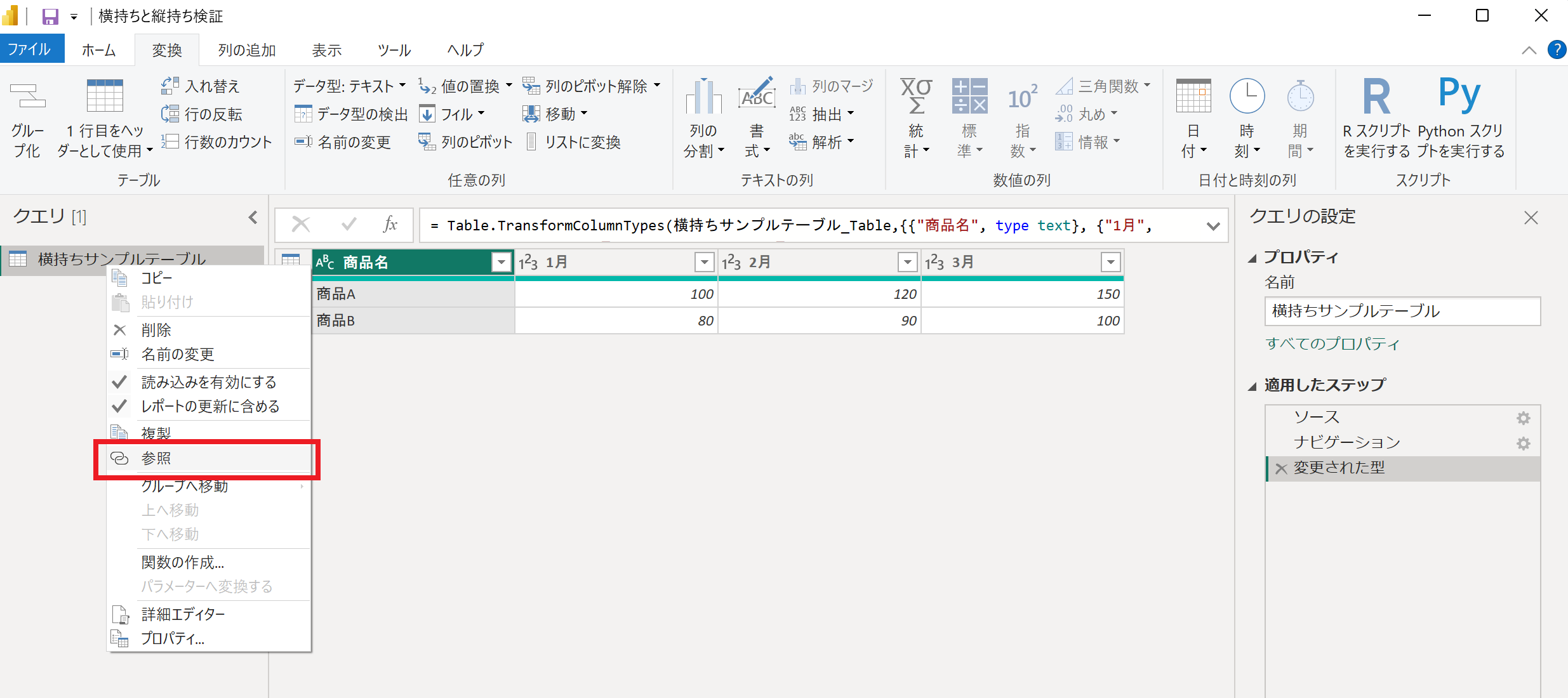Select 関数の作成... in context menu
The image size is (1568, 698).
coord(209,562)
